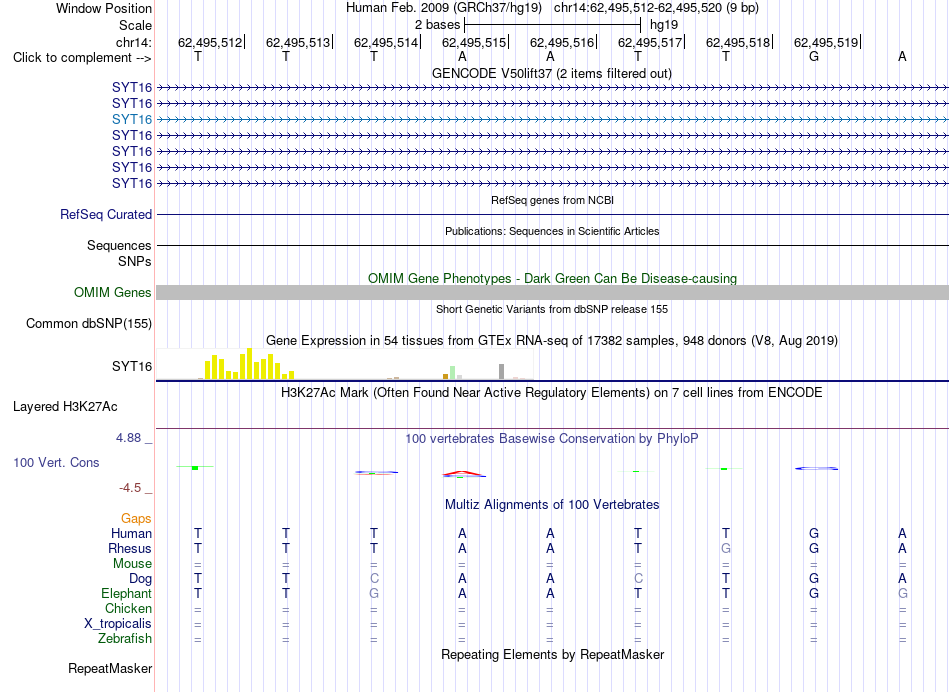Screen dimensions: 950x692
Task: Click the chr14:62,495,512-62,495,520 position text
Action: (656, 8)
